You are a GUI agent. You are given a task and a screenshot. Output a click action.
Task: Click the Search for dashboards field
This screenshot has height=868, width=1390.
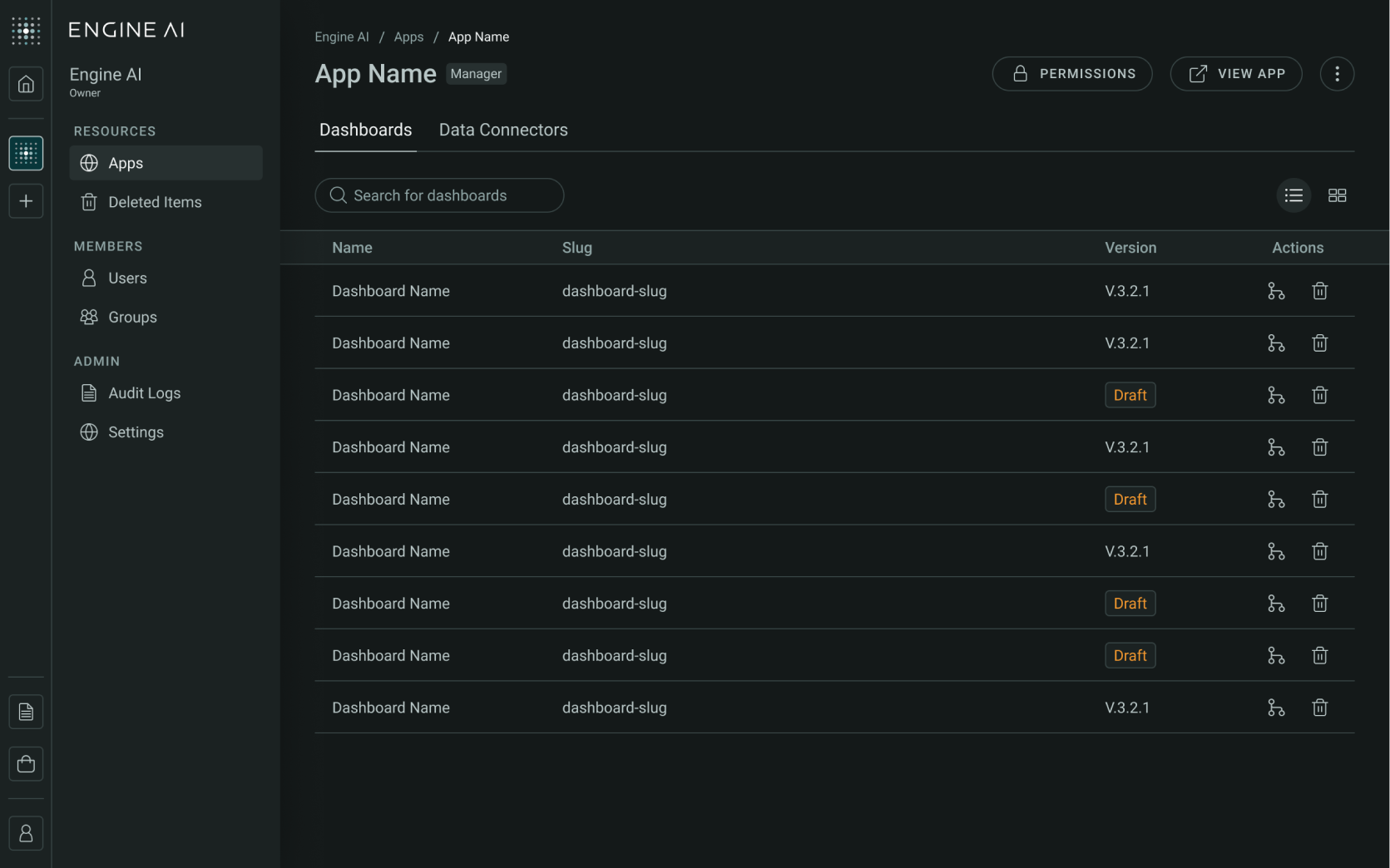tap(439, 195)
